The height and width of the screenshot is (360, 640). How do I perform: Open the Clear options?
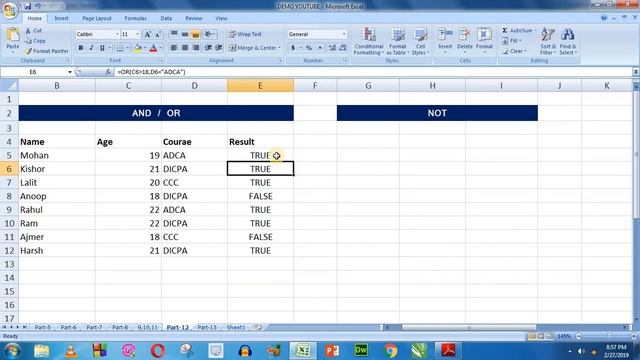[514, 51]
